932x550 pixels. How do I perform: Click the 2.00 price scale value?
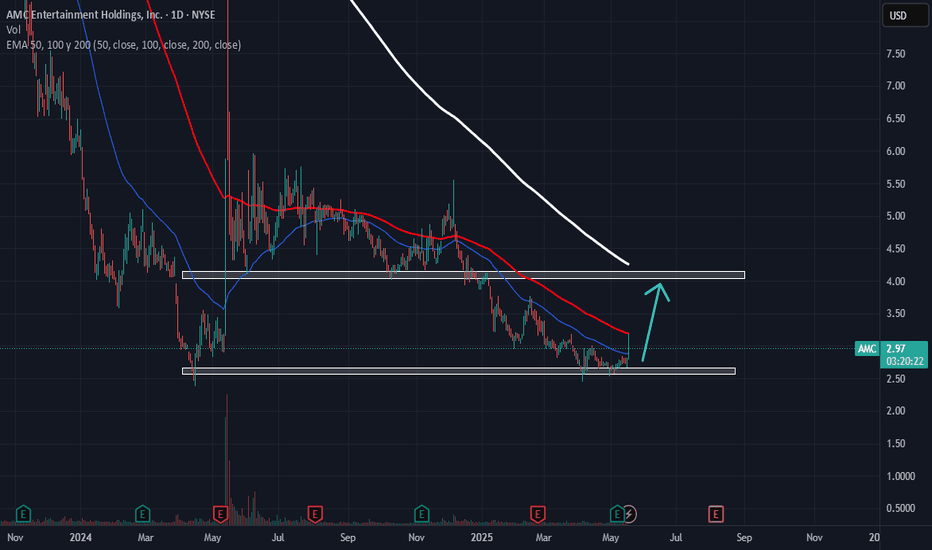[896, 411]
